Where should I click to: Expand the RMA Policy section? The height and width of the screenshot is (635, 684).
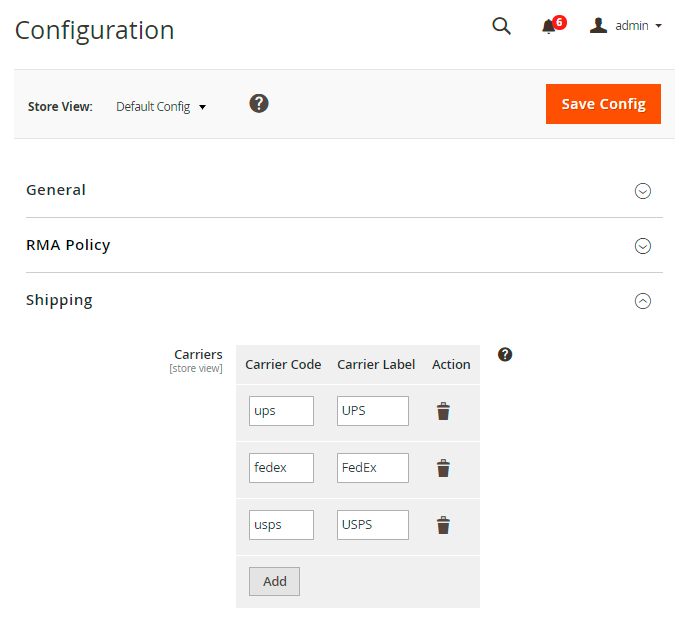click(643, 246)
